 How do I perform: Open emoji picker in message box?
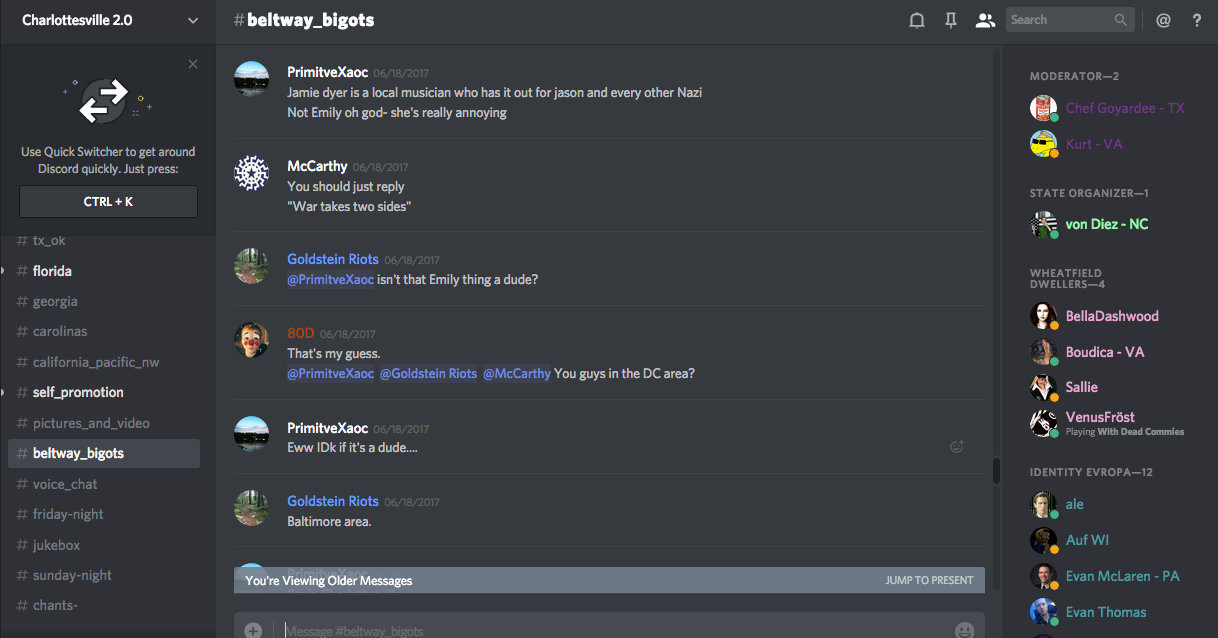(964, 630)
